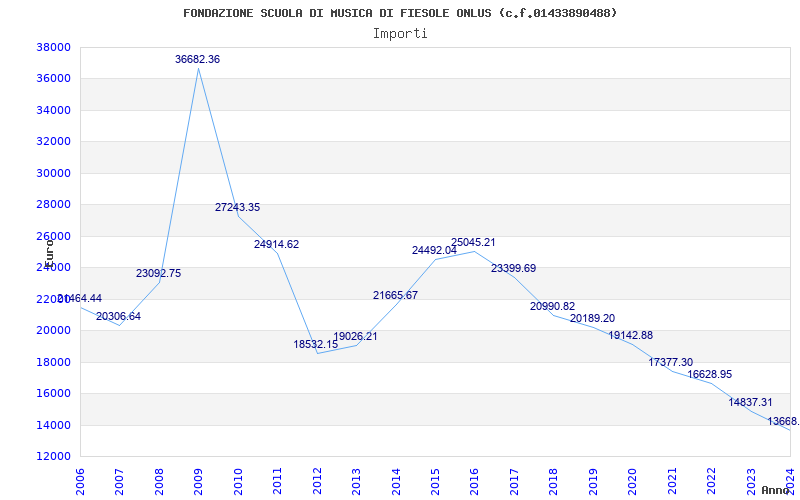Click the Anno axis label

point(775,490)
